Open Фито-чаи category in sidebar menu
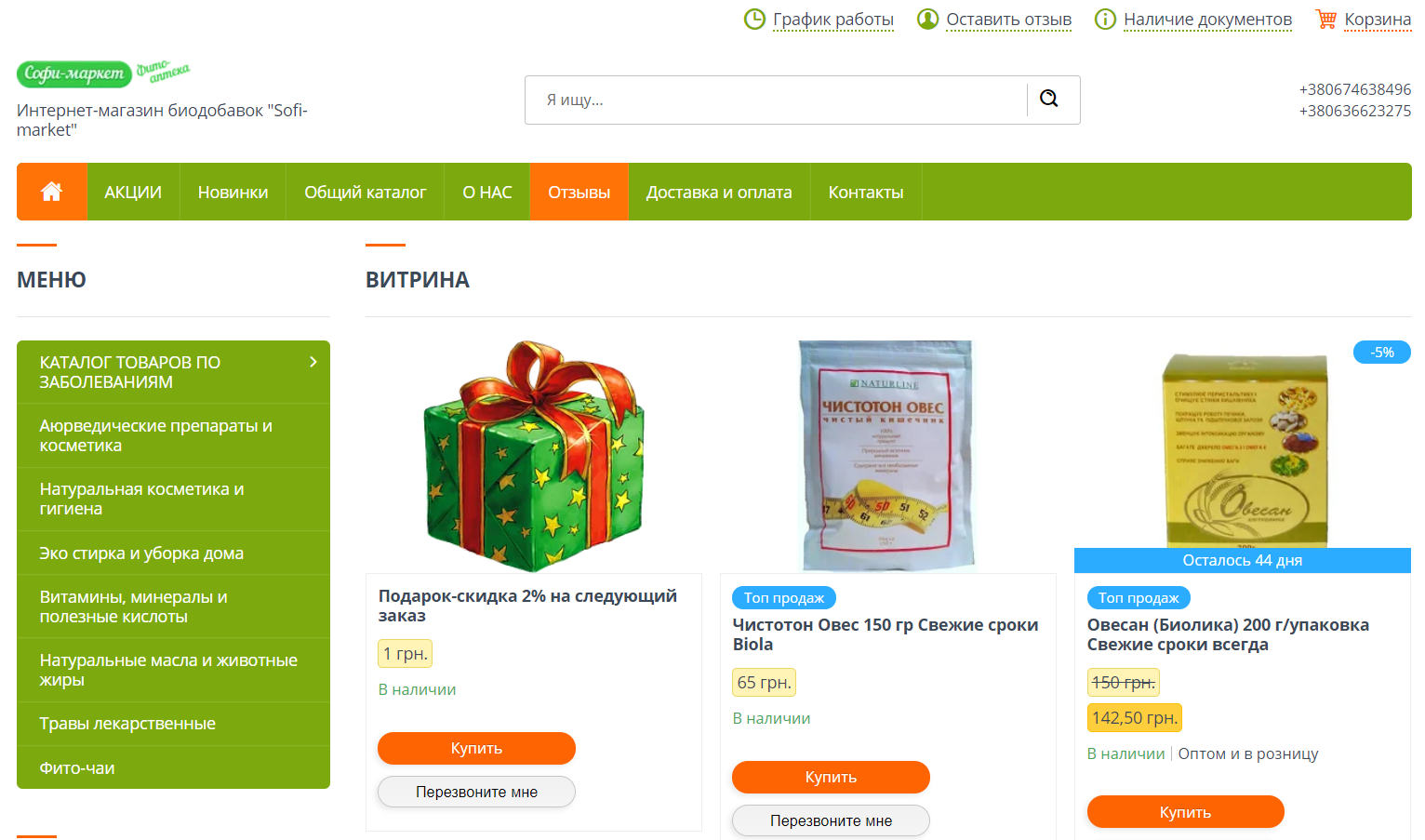Image resolution: width=1425 pixels, height=840 pixels. [173, 767]
